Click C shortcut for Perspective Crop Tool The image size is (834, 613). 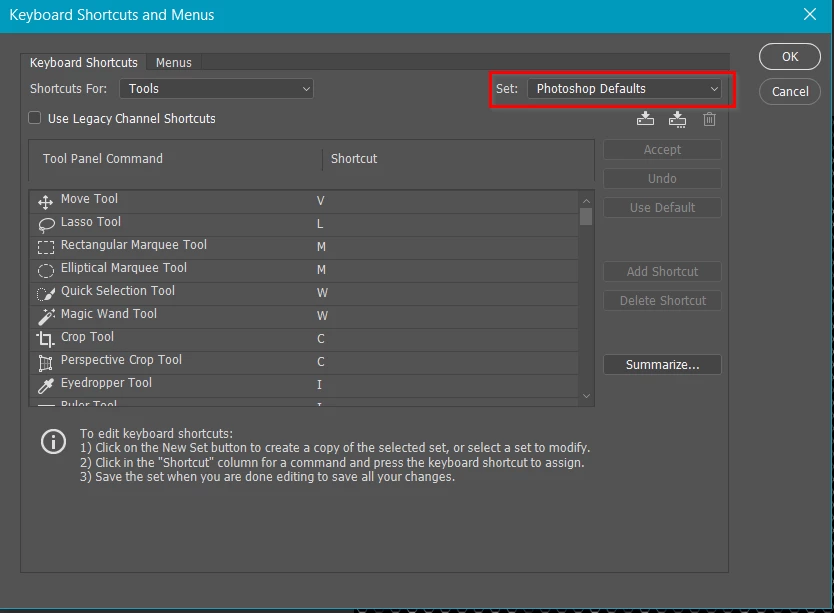321,361
